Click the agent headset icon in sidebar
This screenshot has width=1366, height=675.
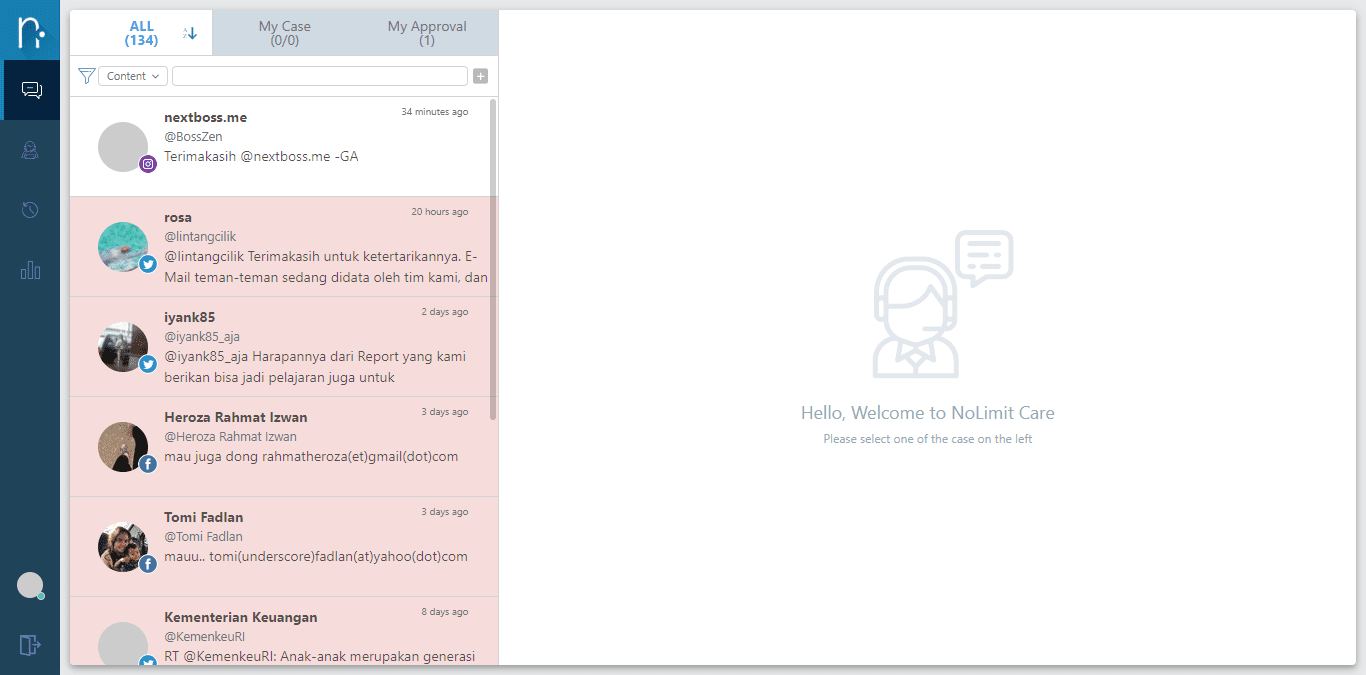(x=30, y=151)
